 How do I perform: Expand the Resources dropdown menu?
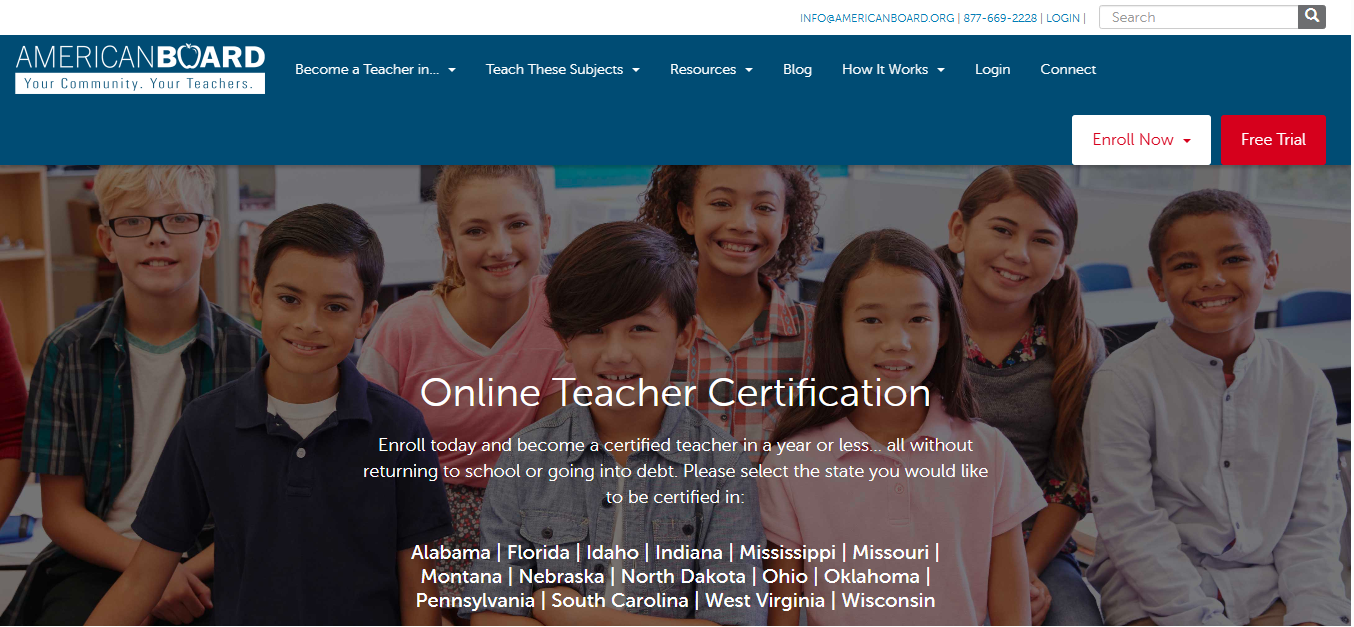pyautogui.click(x=711, y=69)
